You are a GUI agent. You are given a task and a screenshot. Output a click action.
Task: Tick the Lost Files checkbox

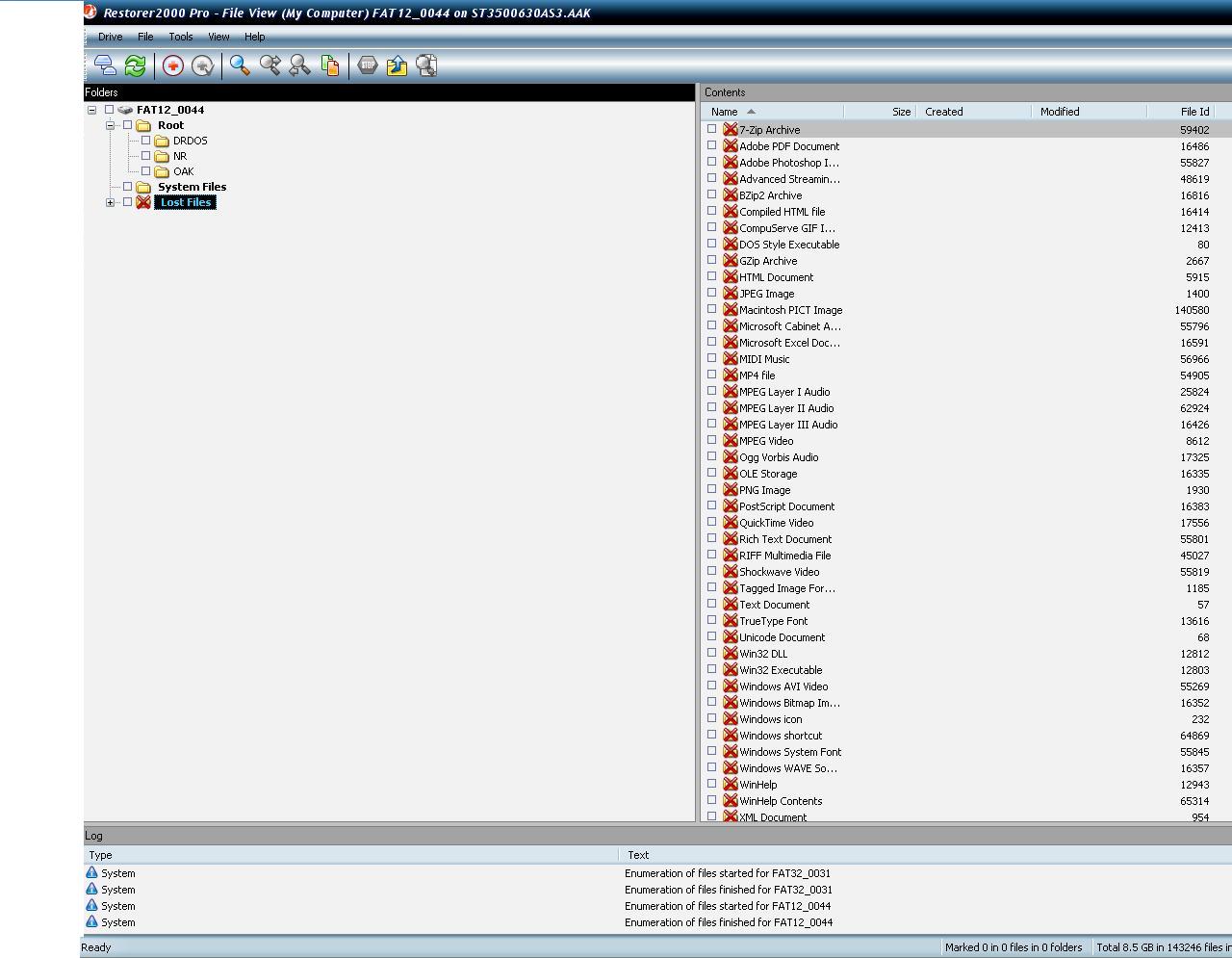coord(127,202)
